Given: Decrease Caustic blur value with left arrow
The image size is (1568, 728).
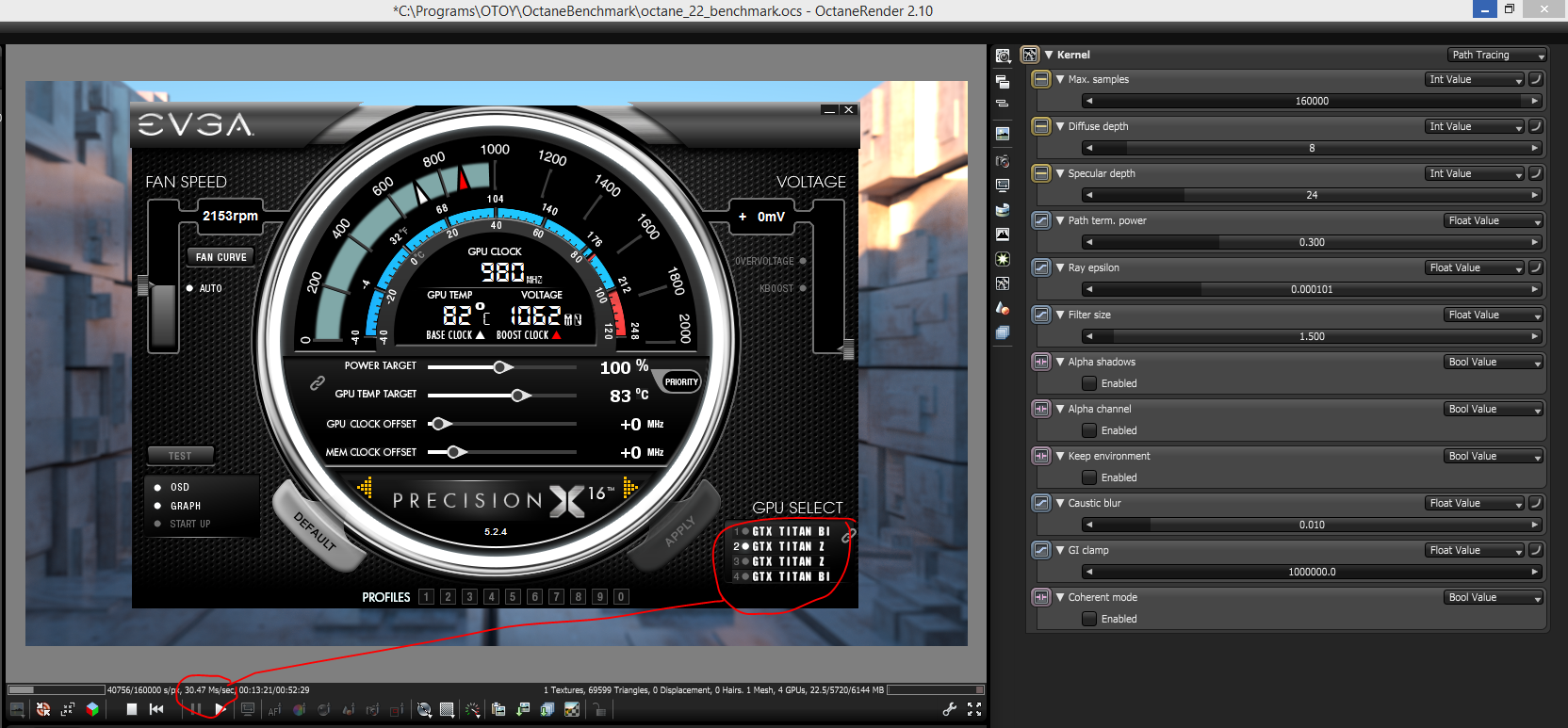Looking at the screenshot, I should pos(1089,525).
